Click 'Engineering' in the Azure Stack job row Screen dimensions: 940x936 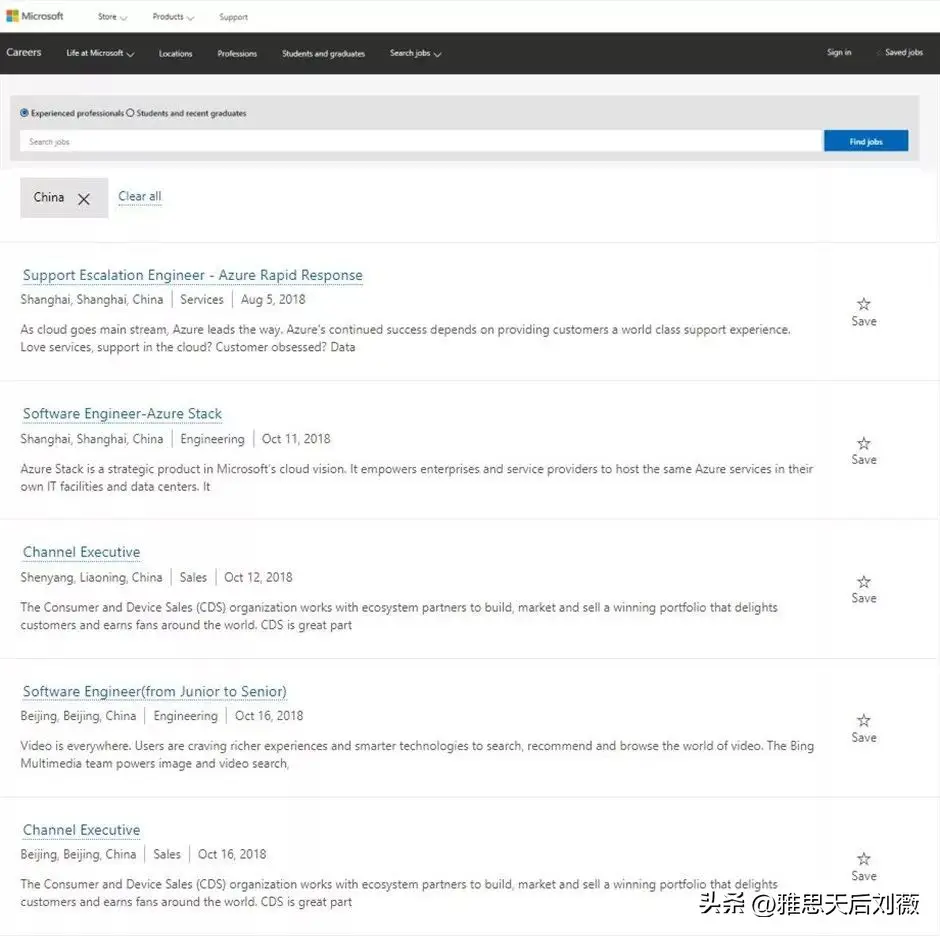coord(212,440)
